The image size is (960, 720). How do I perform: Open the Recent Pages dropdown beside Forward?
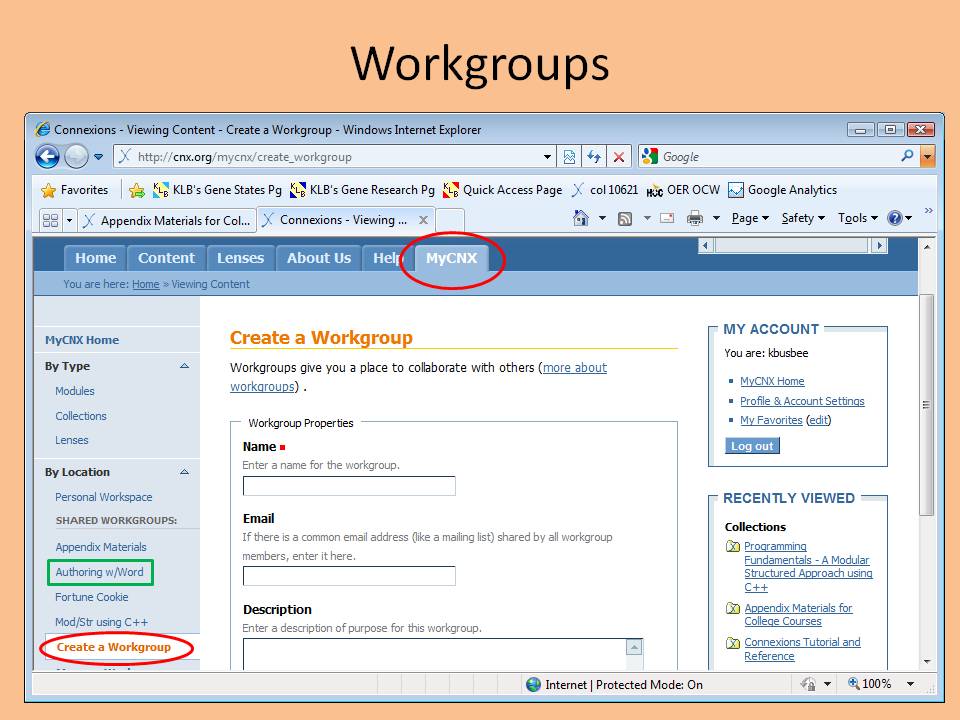click(99, 157)
